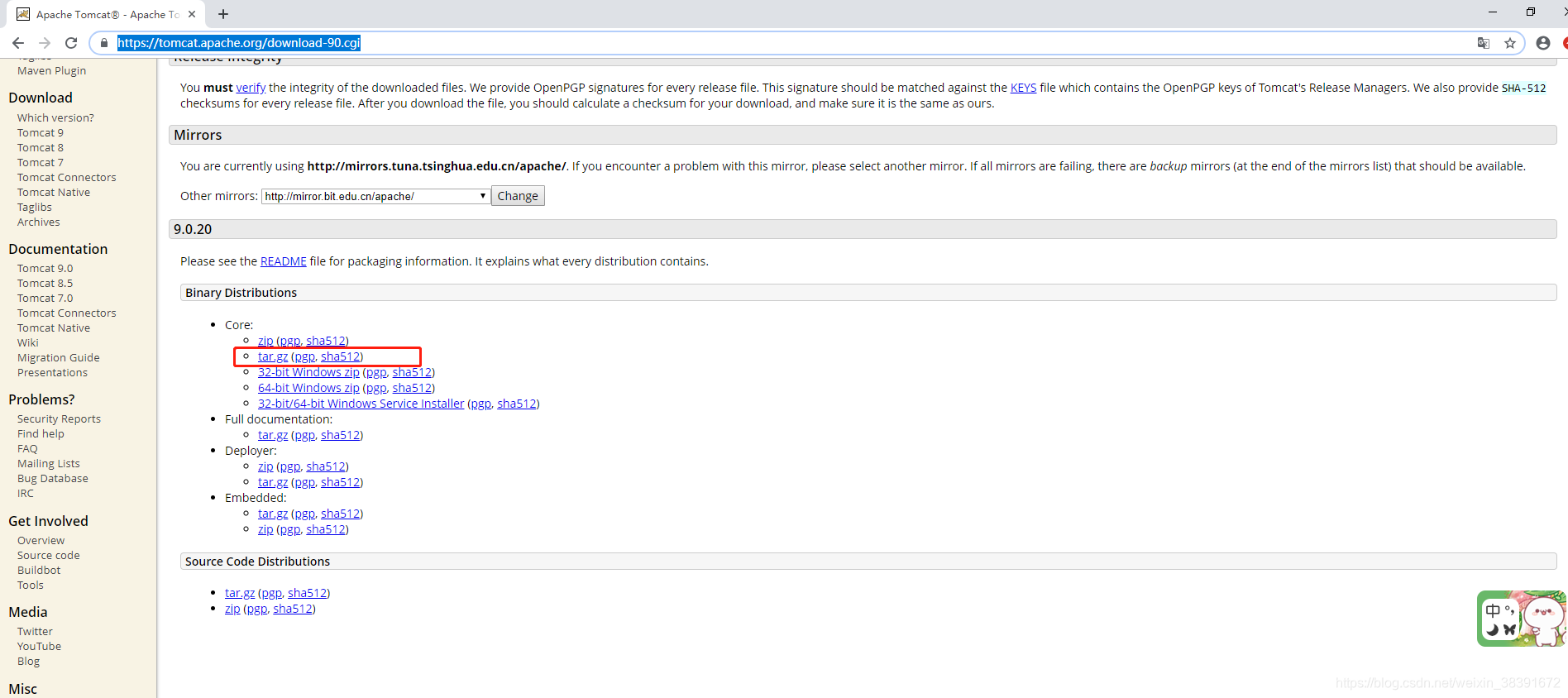Open Bug Database link
This screenshot has width=1568, height=698.
pos(52,479)
